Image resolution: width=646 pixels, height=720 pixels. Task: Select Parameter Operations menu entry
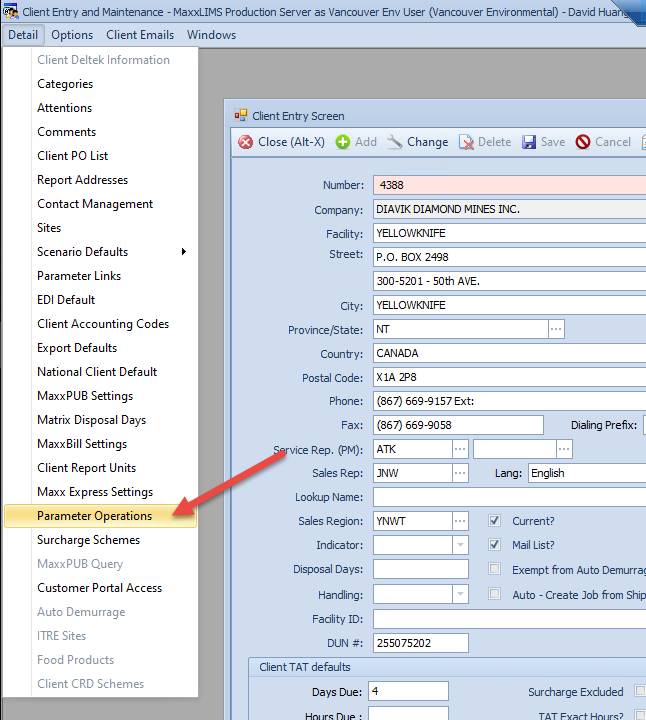(x=101, y=516)
